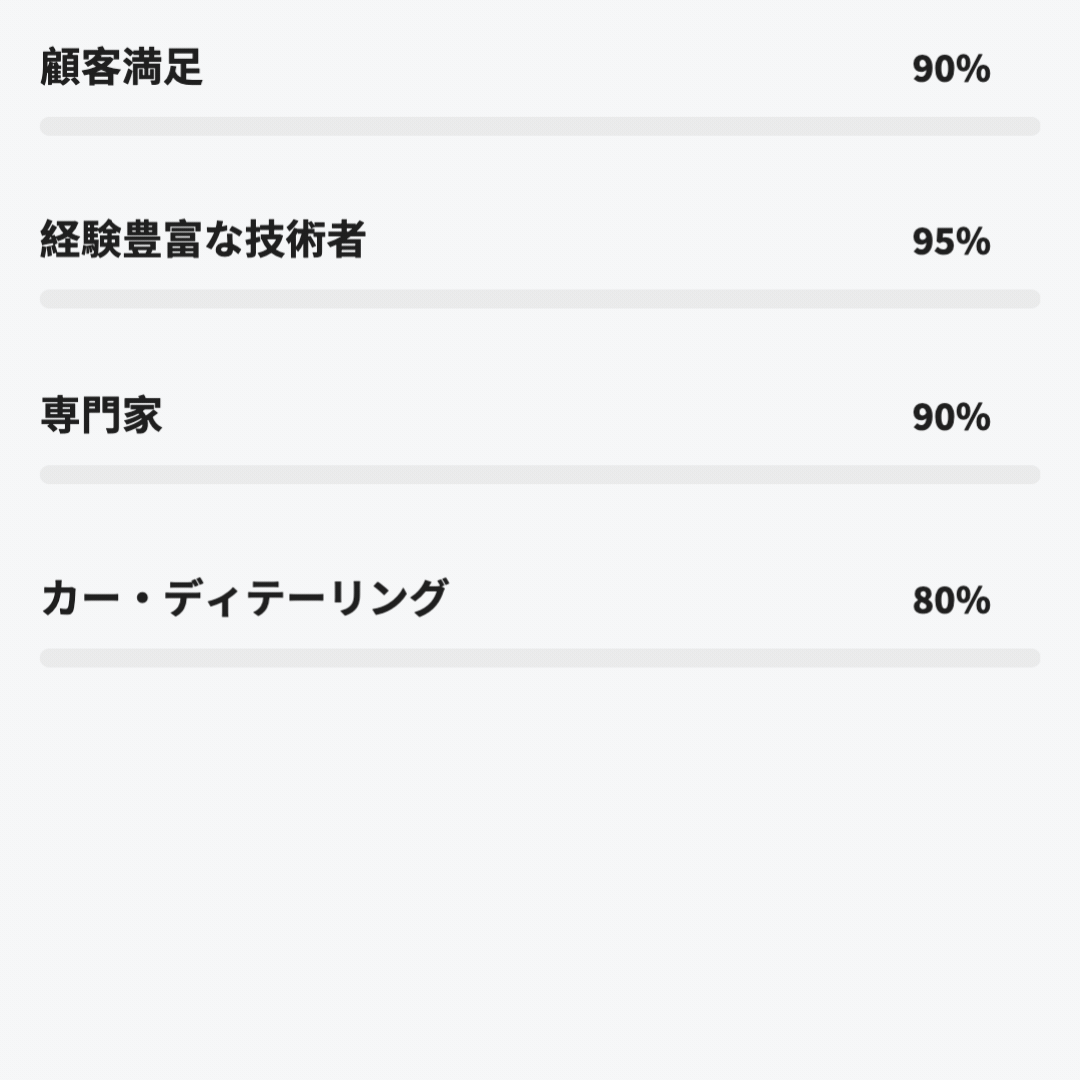Click the first skill bar track

540,126
